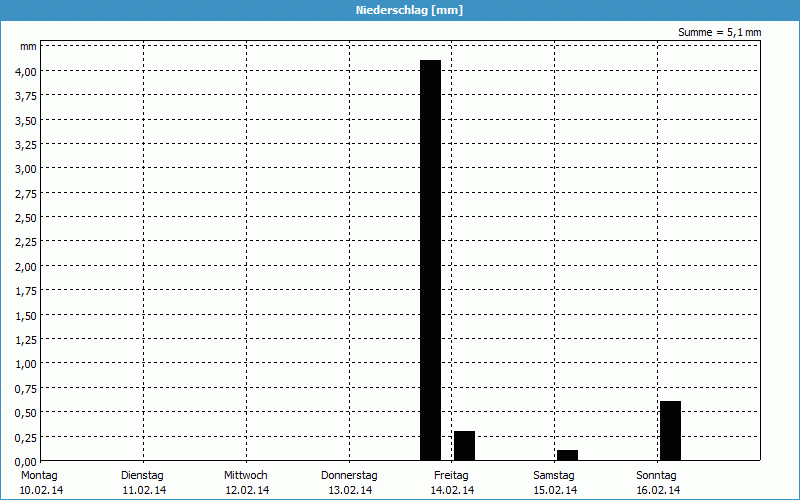Click the 0,75 y-axis value
The width and height of the screenshot is (800, 500).
[26, 389]
